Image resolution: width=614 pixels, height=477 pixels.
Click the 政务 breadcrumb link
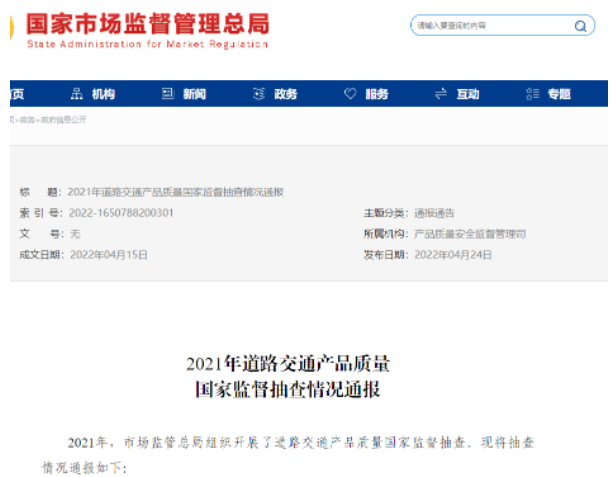click(x=27, y=119)
